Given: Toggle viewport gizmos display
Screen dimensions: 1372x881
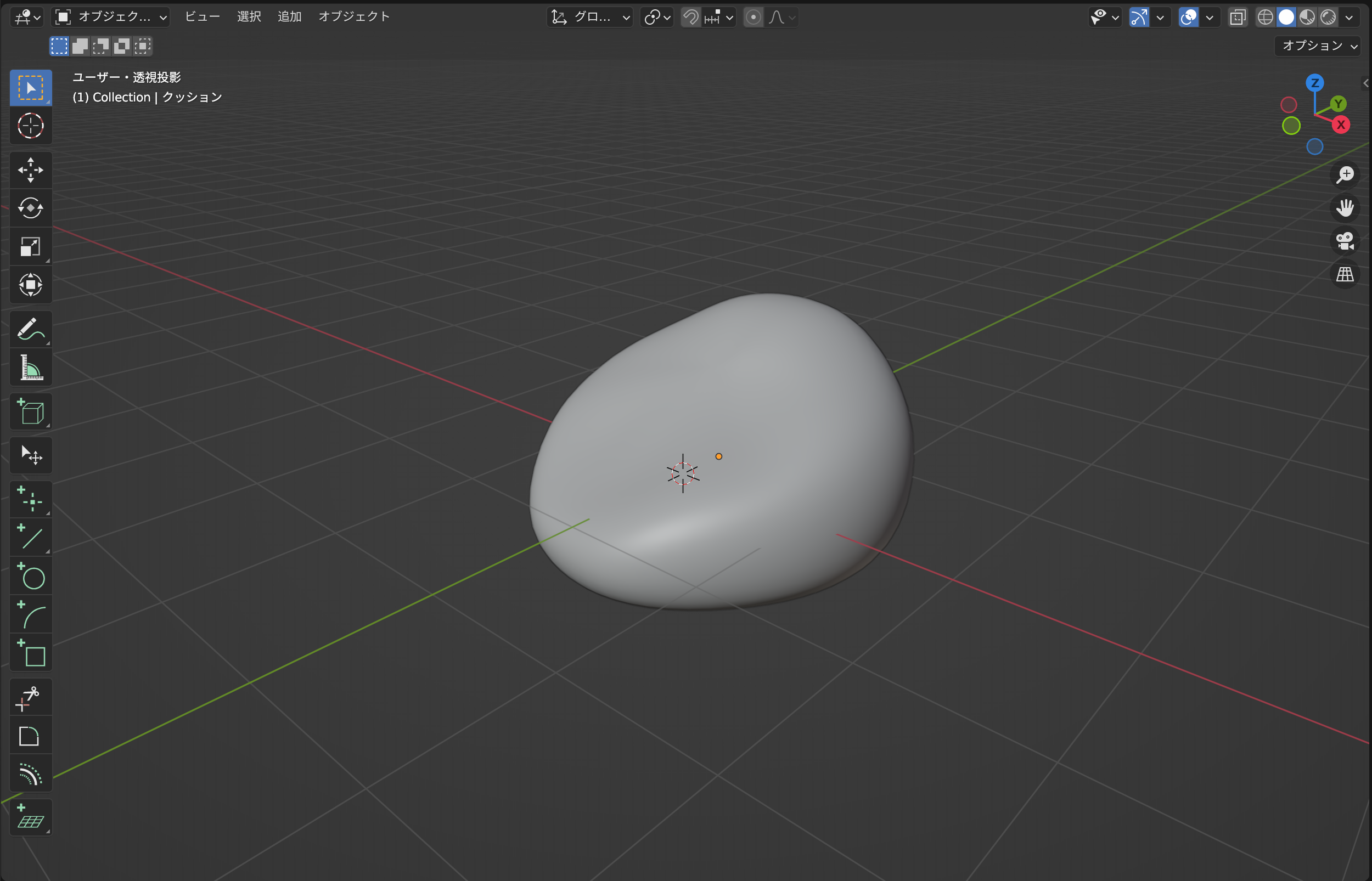Looking at the screenshot, I should [1139, 17].
